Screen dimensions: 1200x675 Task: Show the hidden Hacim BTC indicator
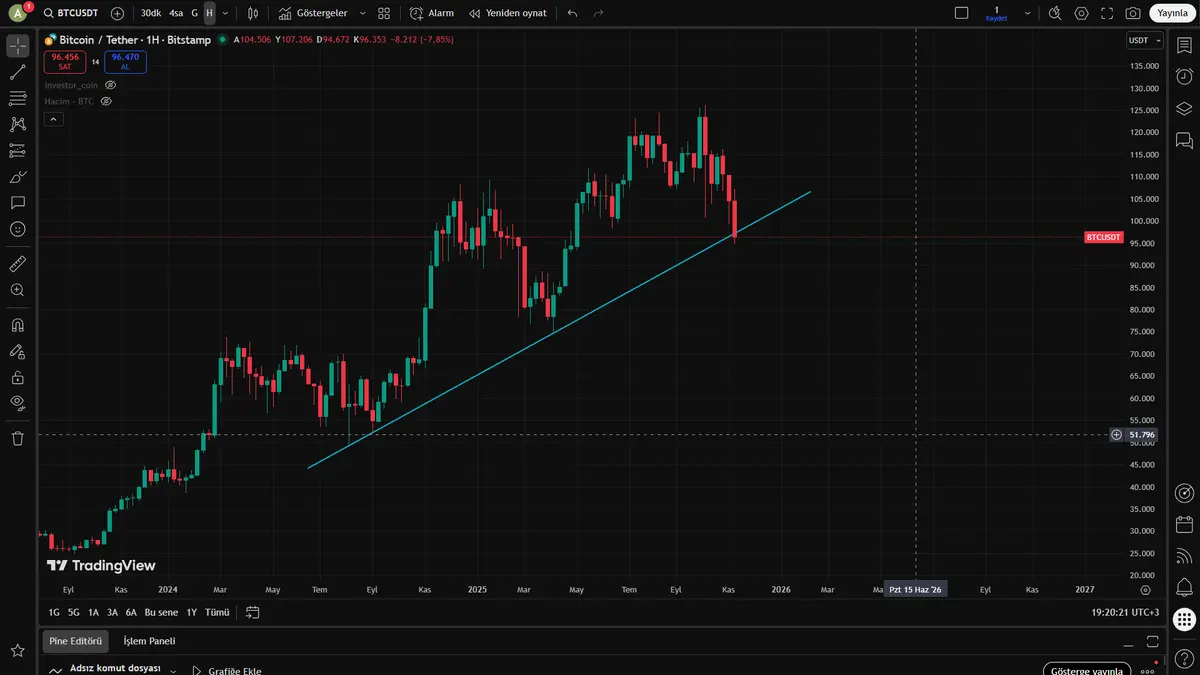coord(106,101)
